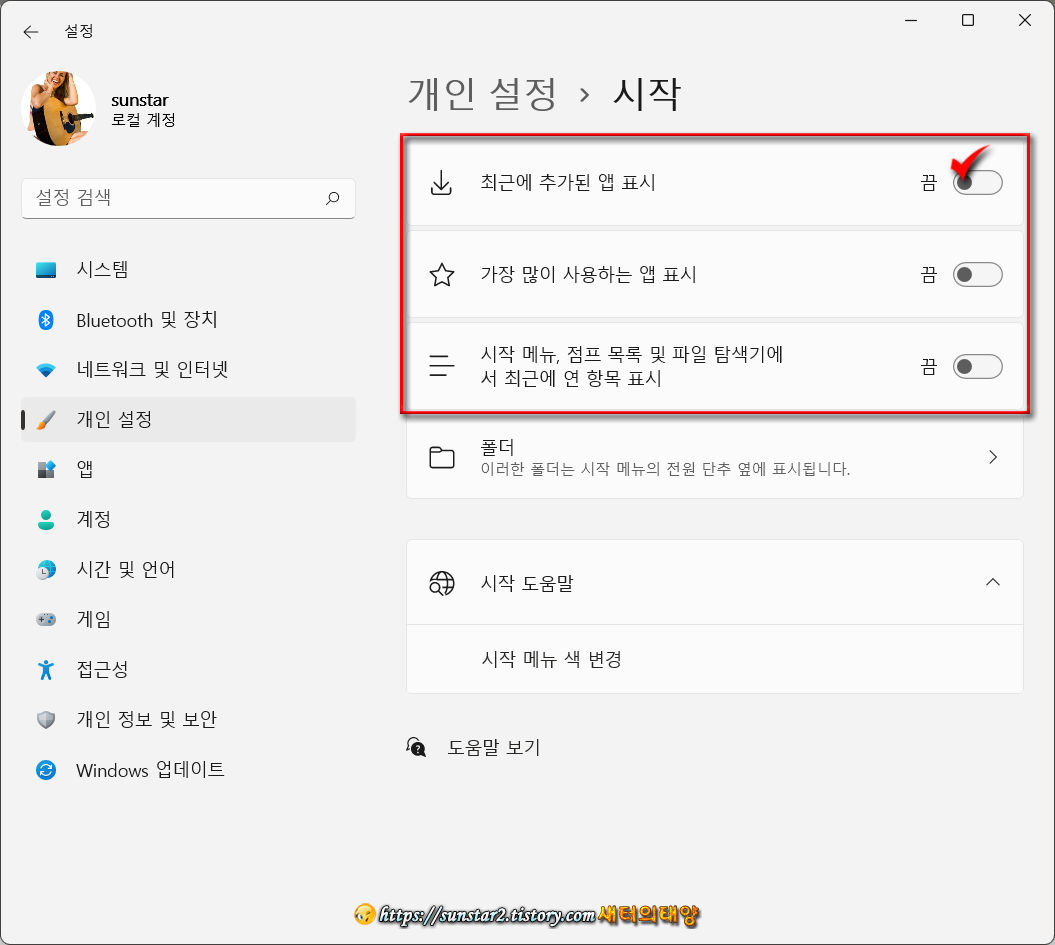Viewport: 1055px width, 945px height.
Task: Enable showing recently opened items toggle
Action: pyautogui.click(x=977, y=366)
